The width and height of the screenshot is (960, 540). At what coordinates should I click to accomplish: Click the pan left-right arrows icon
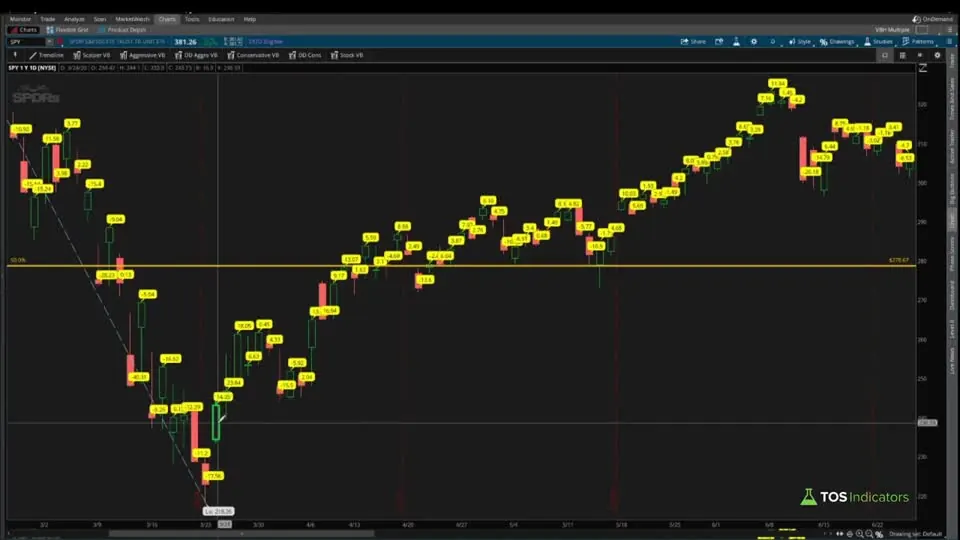click(x=840, y=534)
